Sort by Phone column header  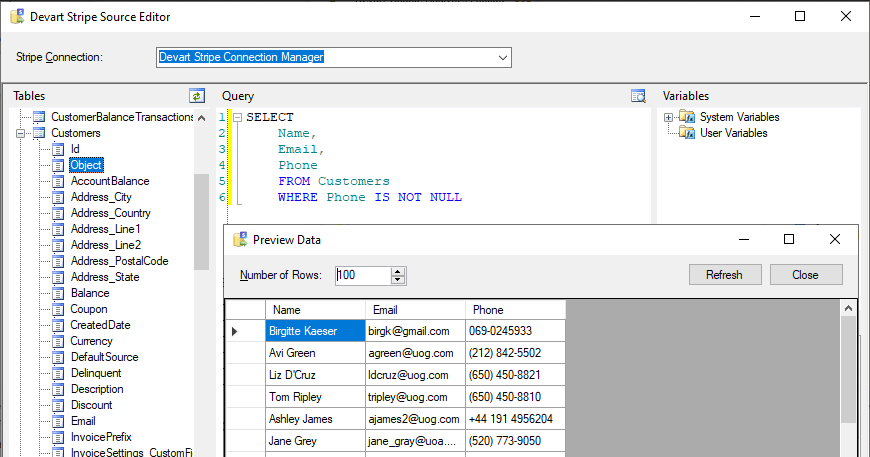point(515,310)
